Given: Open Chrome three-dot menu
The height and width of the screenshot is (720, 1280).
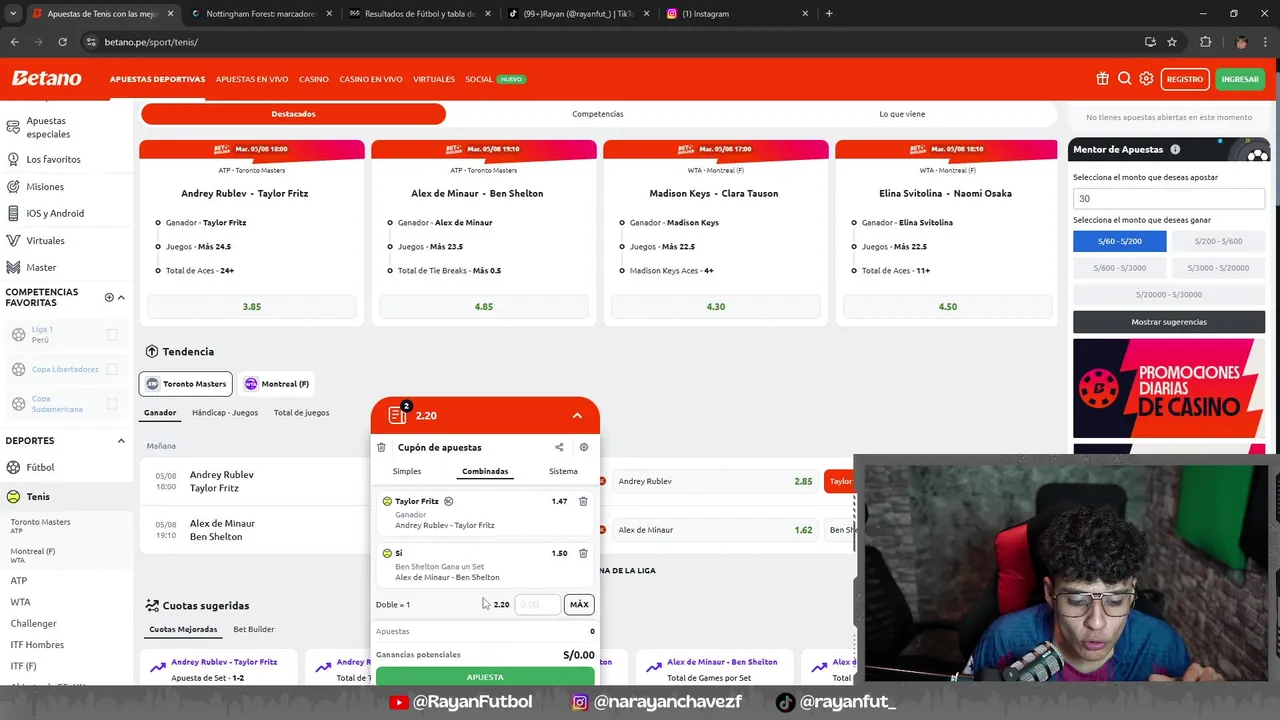Looking at the screenshot, I should pyautogui.click(x=1266, y=42).
